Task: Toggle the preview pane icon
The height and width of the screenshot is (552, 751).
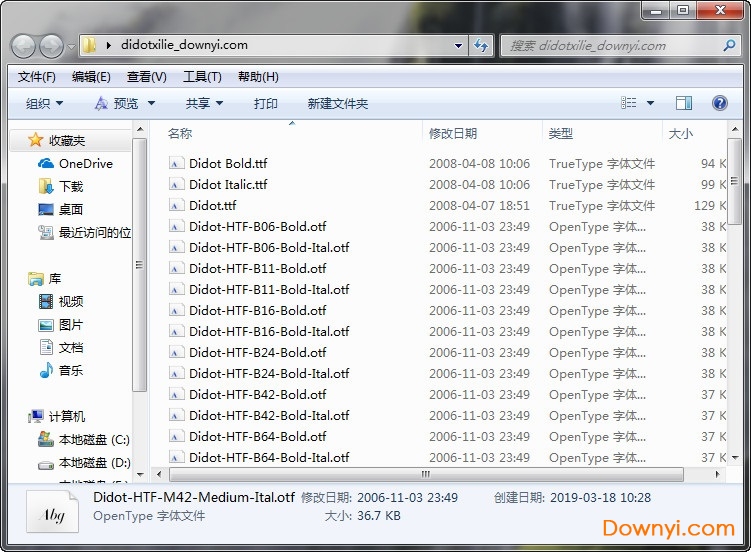Action: (684, 103)
